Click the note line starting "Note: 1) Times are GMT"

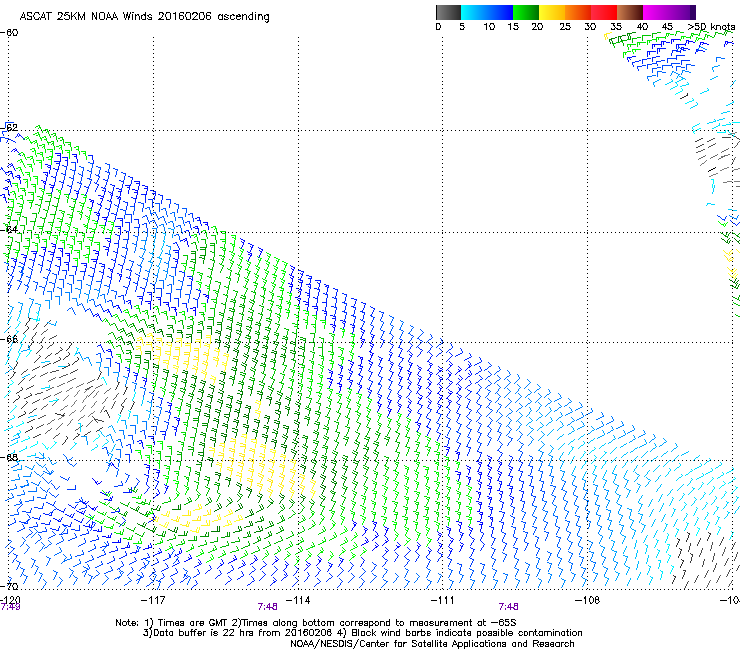(x=316, y=623)
